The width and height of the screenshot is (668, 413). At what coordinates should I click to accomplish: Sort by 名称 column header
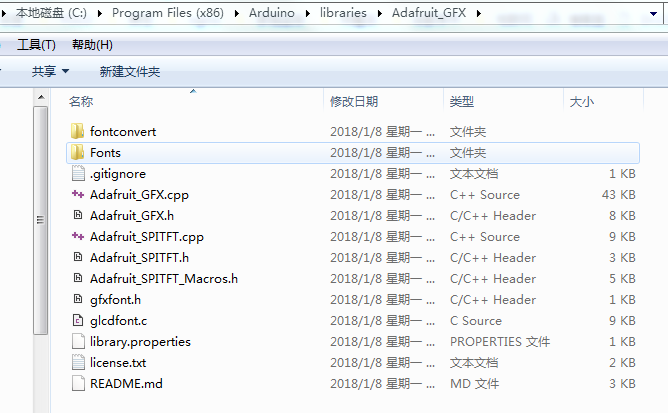[81, 101]
